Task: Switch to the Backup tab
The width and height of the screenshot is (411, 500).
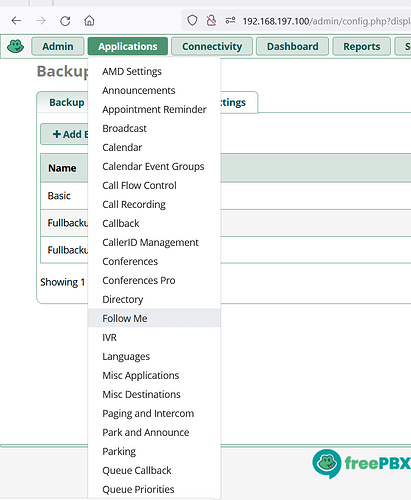Action: click(66, 102)
